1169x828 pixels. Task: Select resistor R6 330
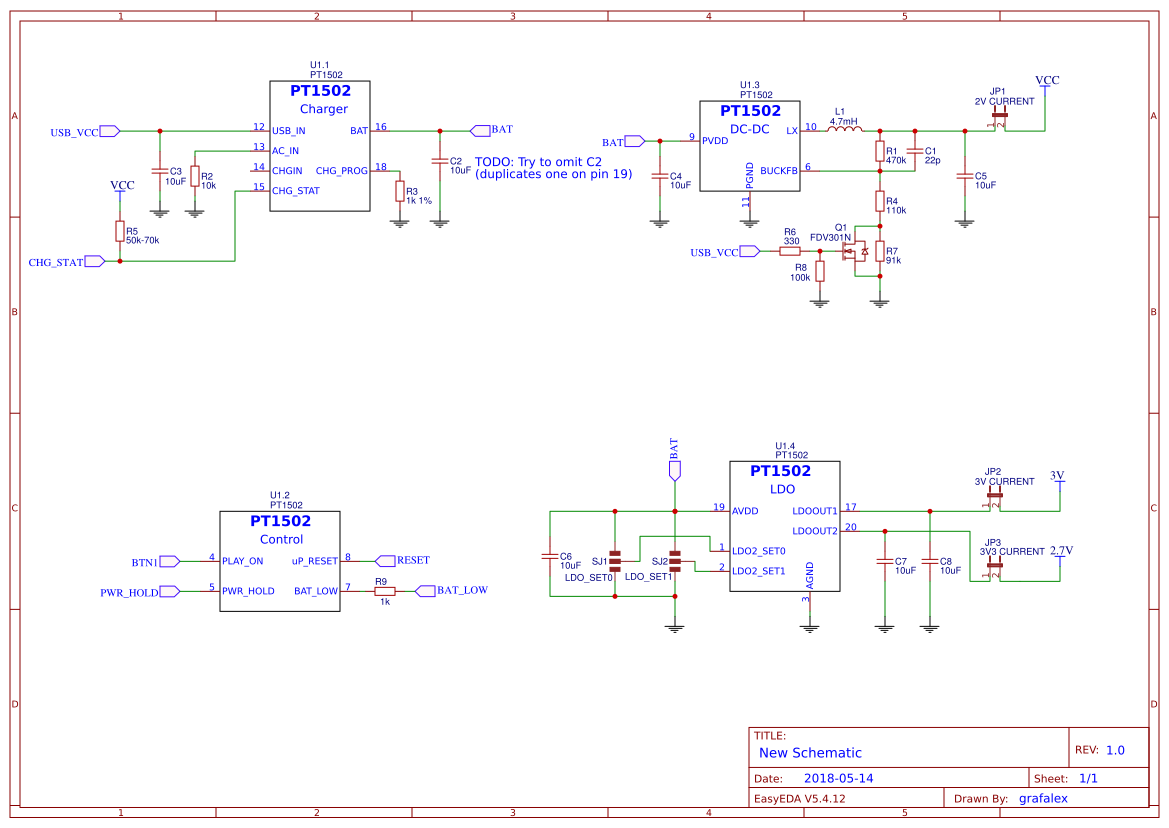point(790,251)
